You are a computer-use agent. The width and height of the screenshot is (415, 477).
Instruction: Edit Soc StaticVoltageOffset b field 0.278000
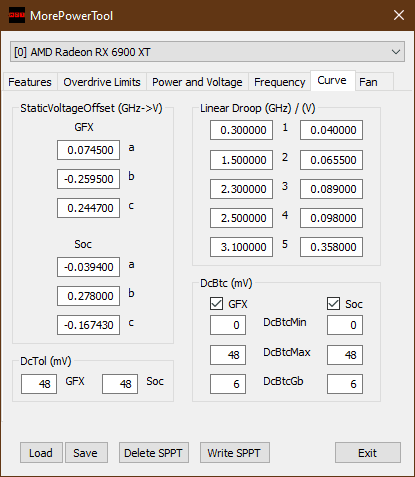coord(88,296)
